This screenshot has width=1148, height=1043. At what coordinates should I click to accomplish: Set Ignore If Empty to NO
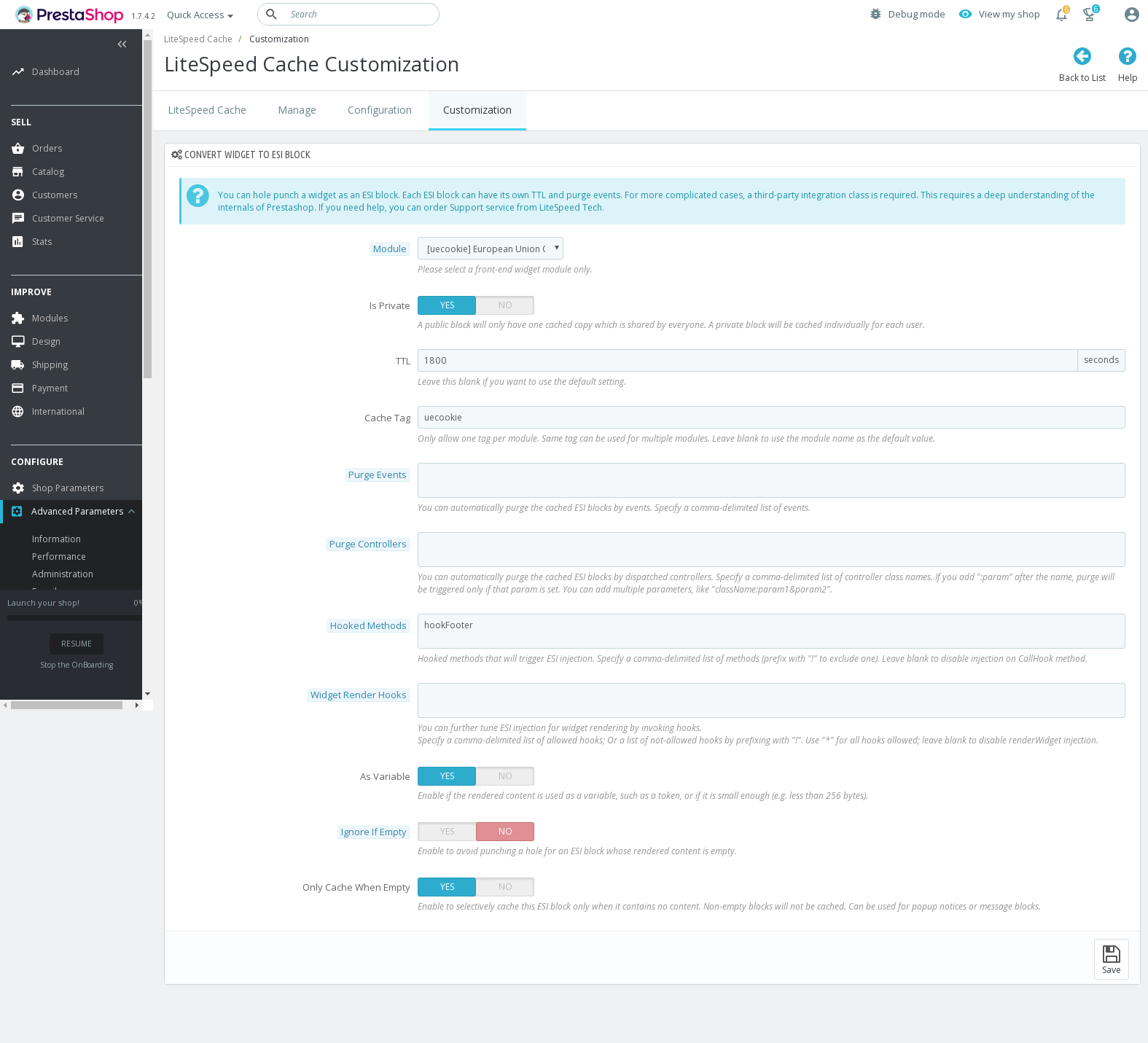pos(505,832)
